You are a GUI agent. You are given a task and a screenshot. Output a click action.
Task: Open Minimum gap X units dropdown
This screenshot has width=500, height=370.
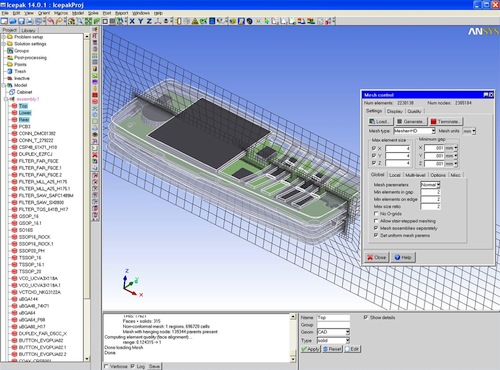pyautogui.click(x=456, y=148)
